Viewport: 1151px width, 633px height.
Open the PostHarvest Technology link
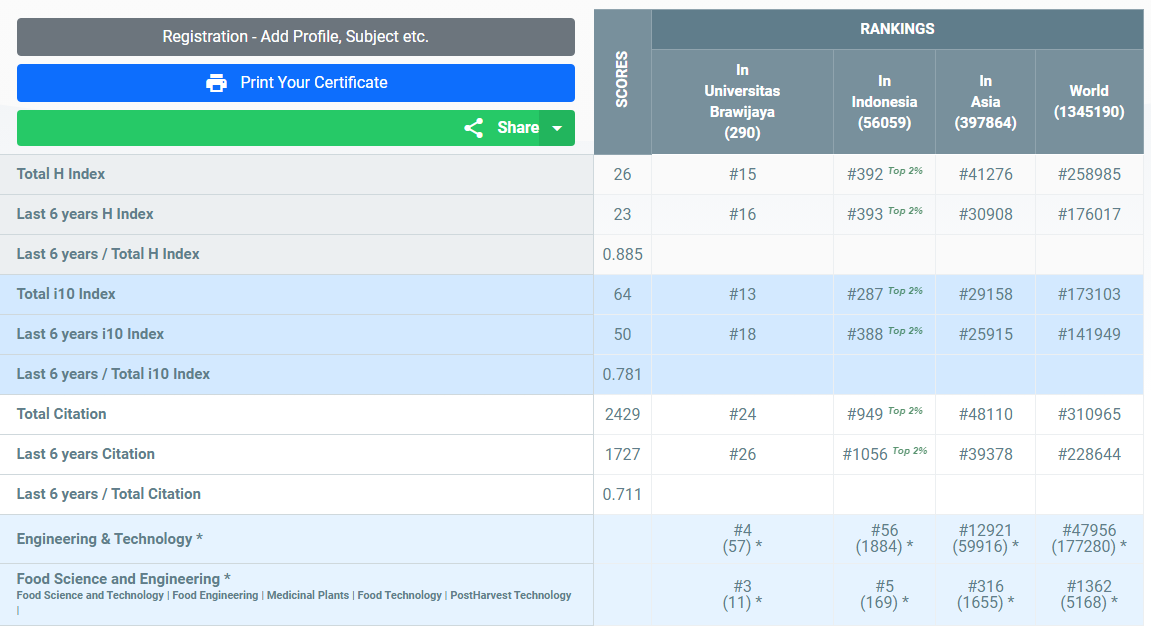pyautogui.click(x=511, y=596)
